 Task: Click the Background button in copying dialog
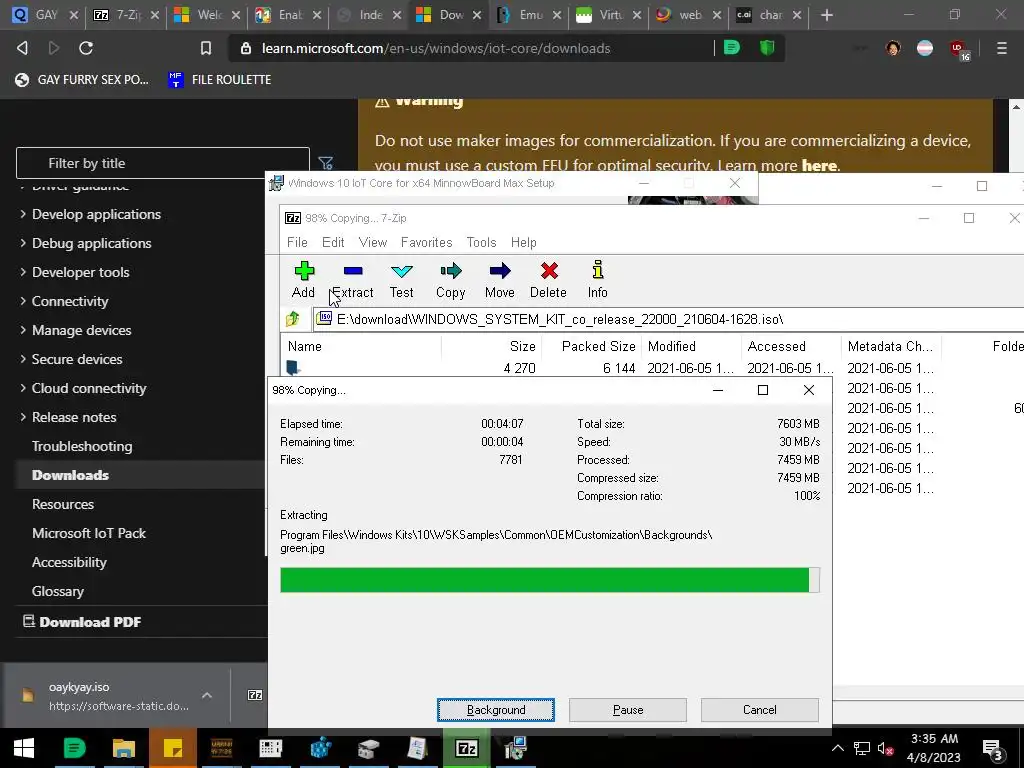pyautogui.click(x=496, y=710)
